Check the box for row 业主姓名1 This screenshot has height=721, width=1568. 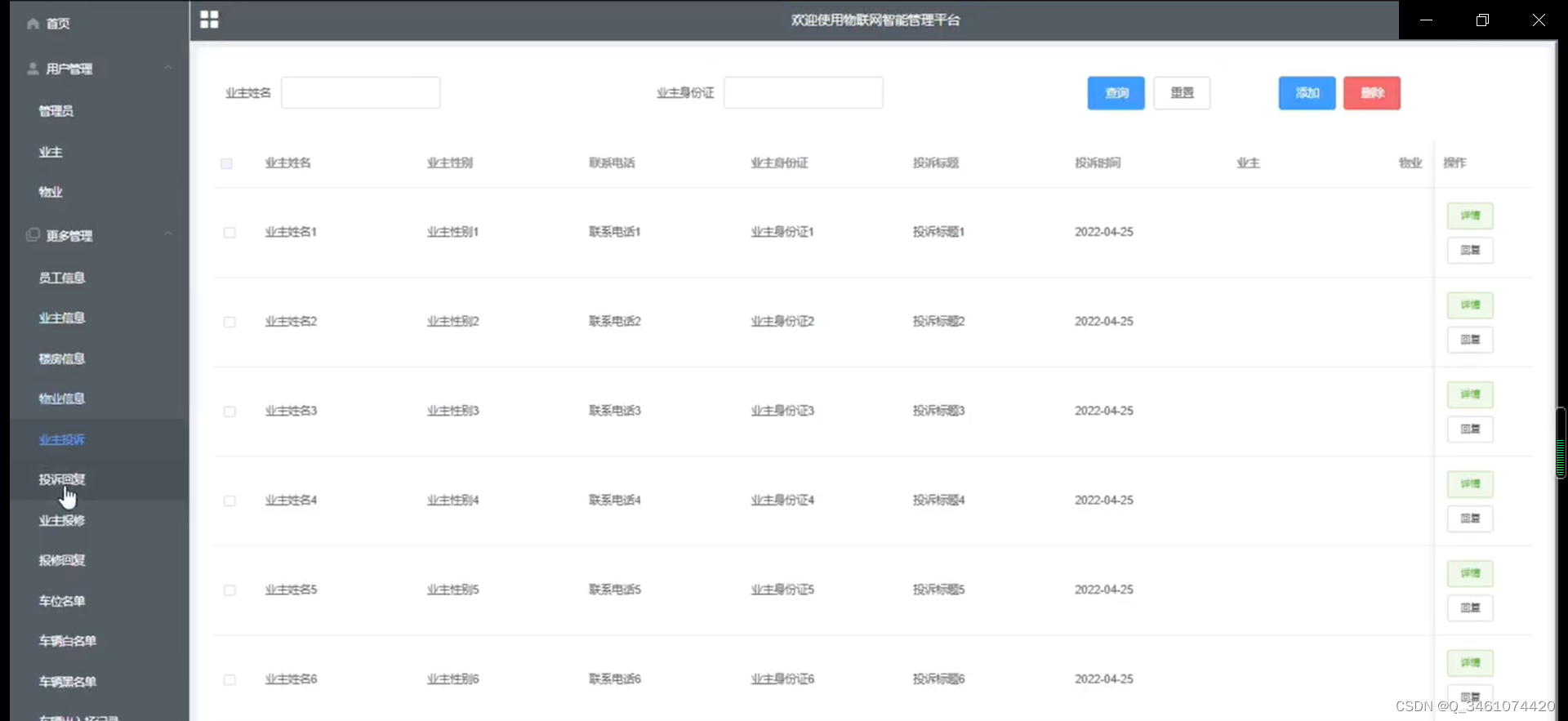pos(229,233)
